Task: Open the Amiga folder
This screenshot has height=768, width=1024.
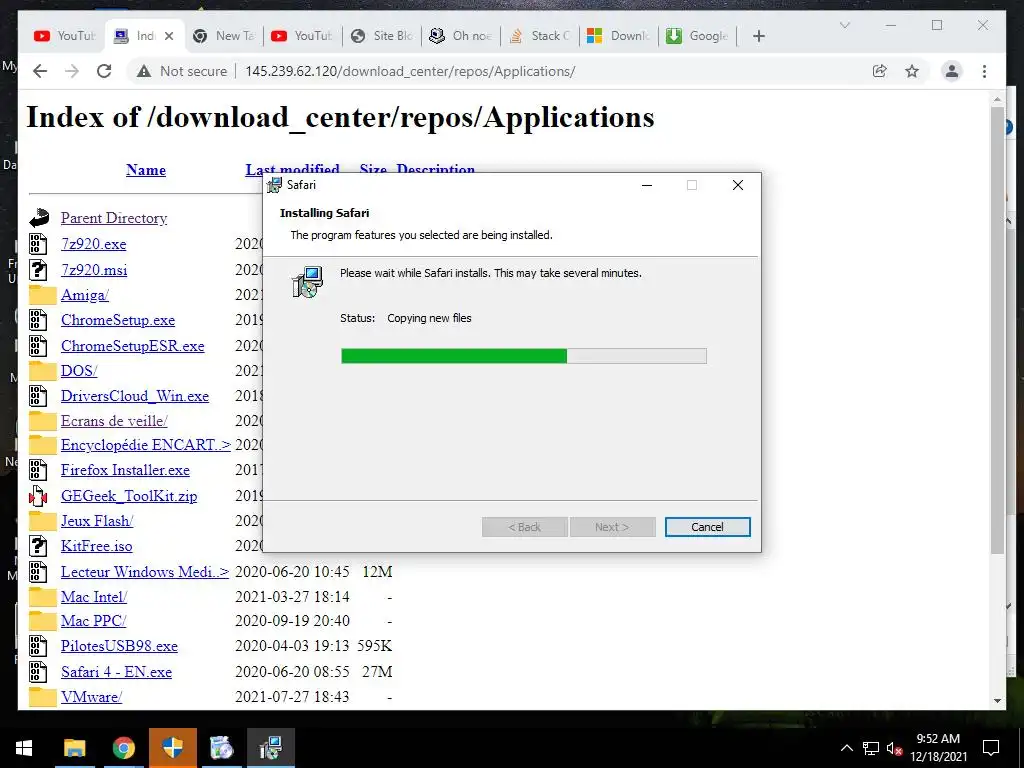Action: pos(85,295)
